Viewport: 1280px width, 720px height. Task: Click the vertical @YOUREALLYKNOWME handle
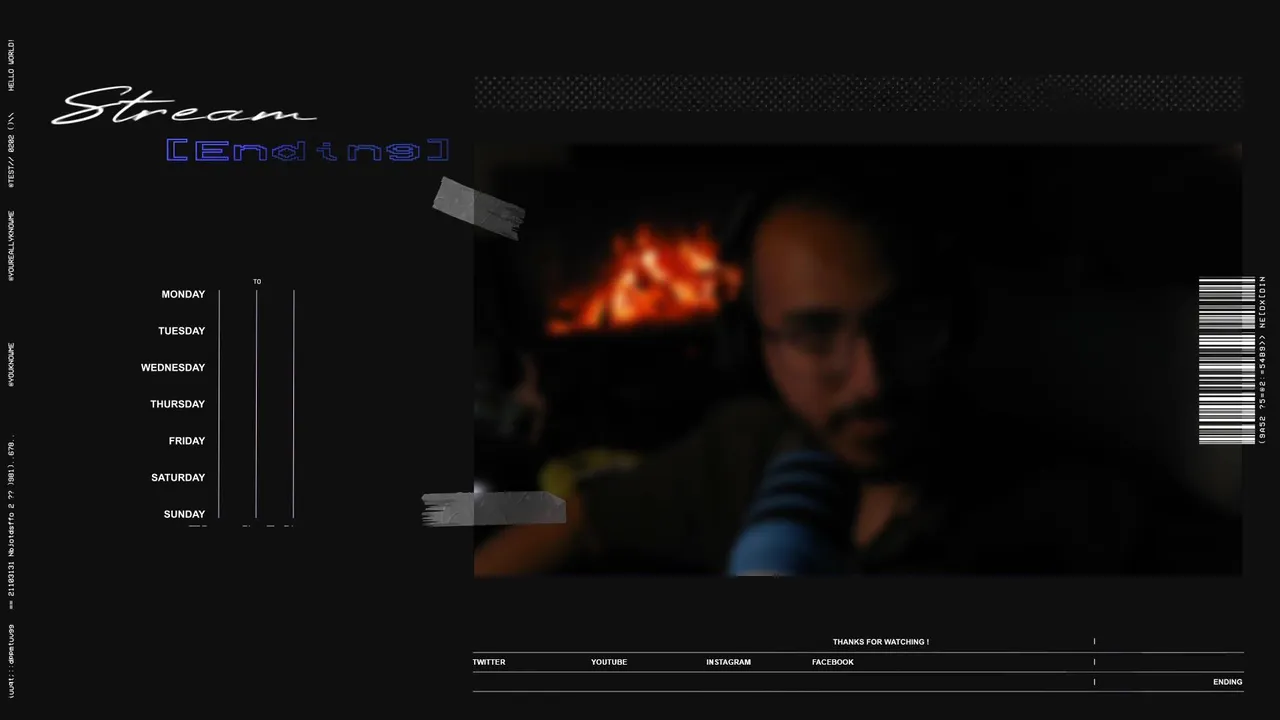[x=12, y=245]
